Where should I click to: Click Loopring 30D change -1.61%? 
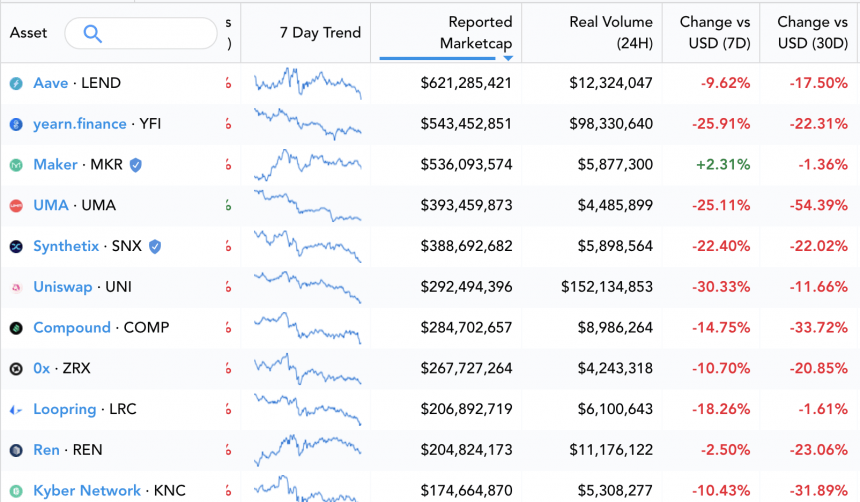(823, 409)
